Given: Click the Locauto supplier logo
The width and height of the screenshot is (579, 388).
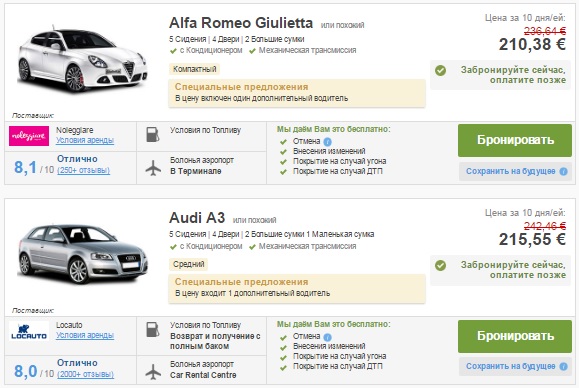Looking at the screenshot, I should point(29,331).
